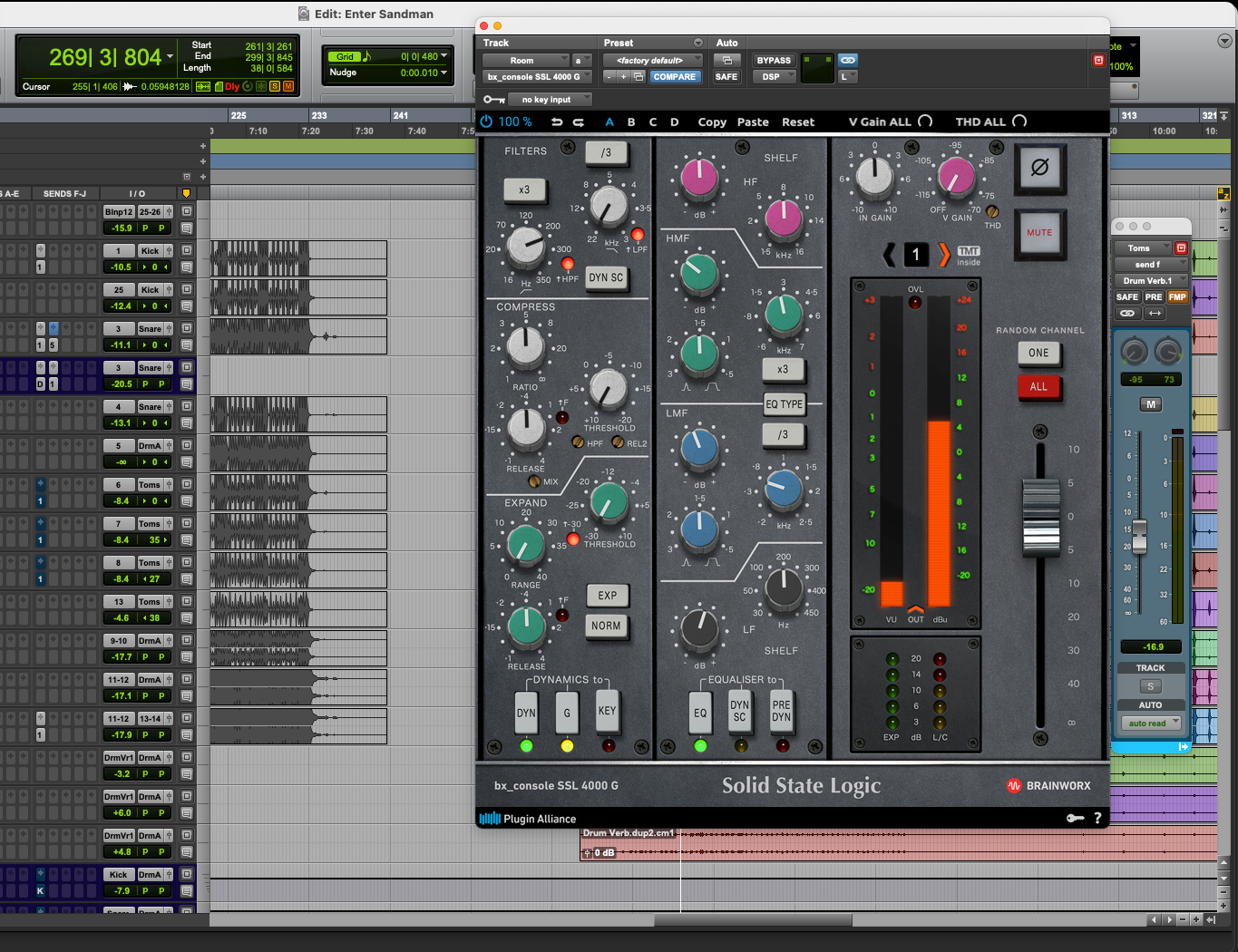Select settings slot A
Image resolution: width=1238 pixels, height=952 pixels.
(609, 121)
